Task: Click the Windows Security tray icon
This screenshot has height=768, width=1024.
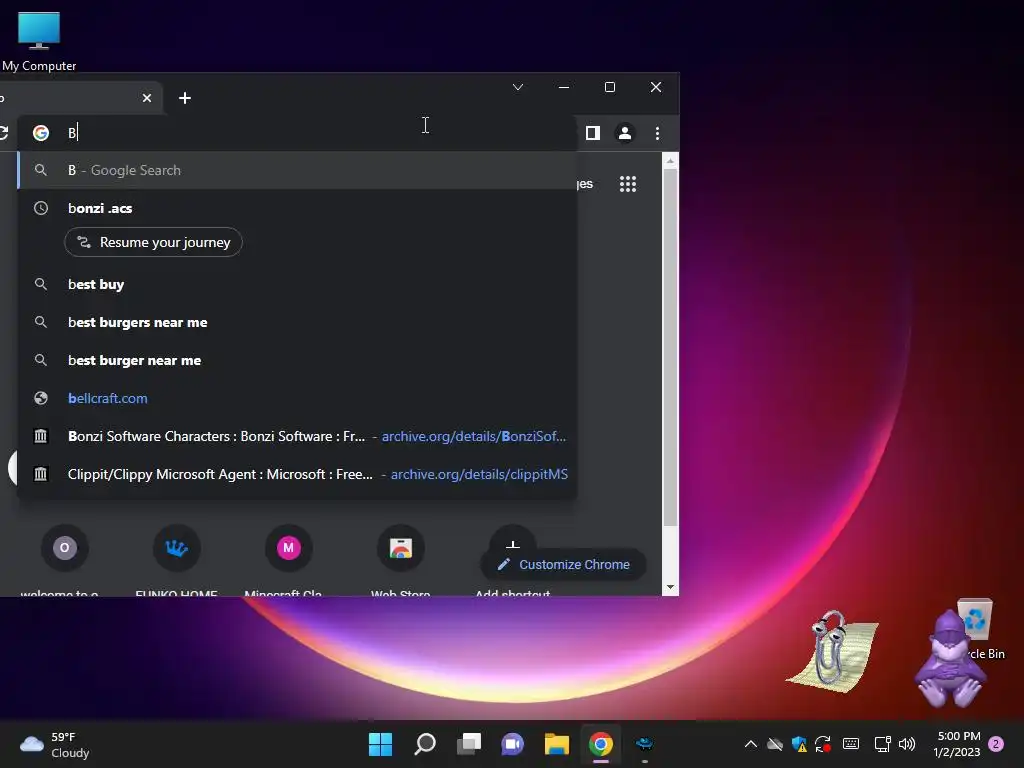Action: [799, 744]
